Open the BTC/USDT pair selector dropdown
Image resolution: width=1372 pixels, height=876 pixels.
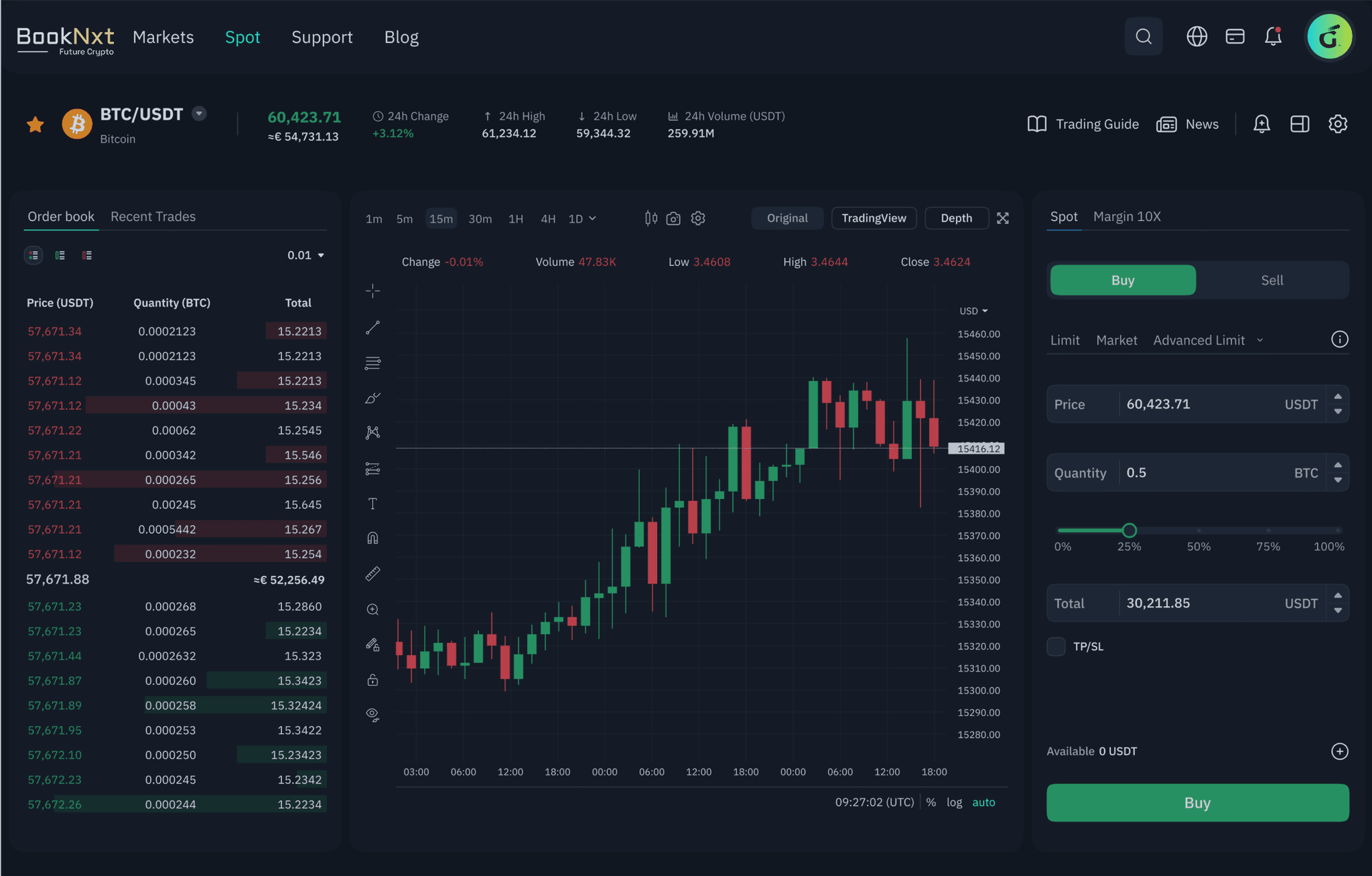tap(199, 114)
